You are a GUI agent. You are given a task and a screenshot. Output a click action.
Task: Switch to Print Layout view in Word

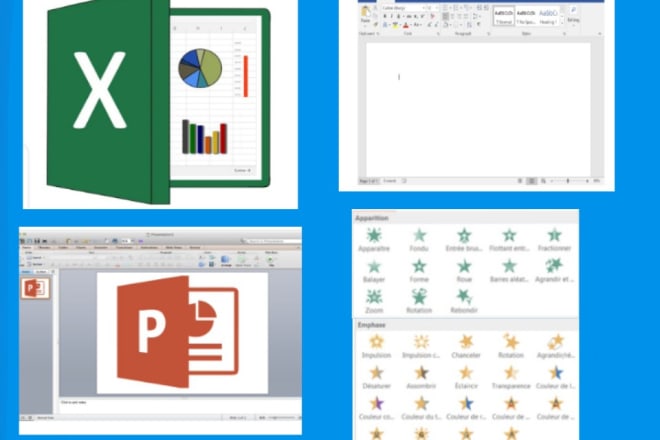coord(532,181)
